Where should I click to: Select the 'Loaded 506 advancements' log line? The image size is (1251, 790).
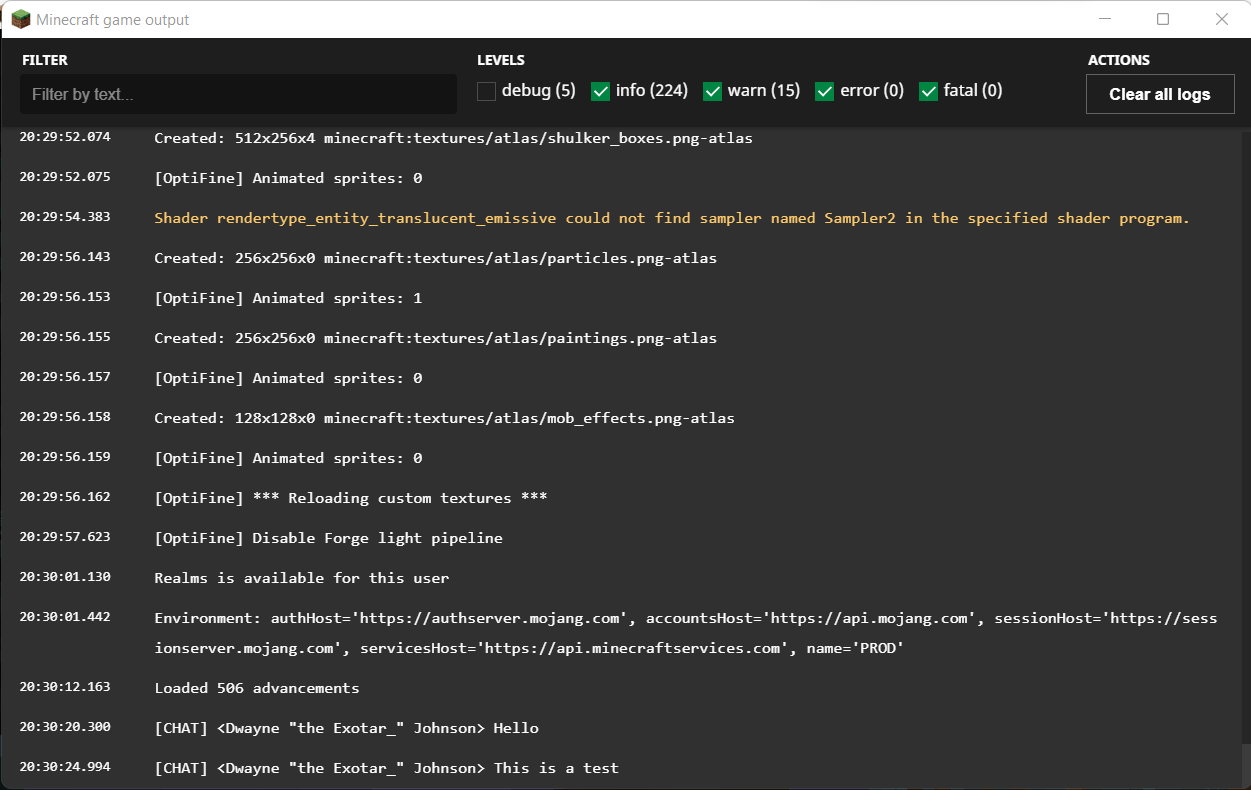coord(256,688)
